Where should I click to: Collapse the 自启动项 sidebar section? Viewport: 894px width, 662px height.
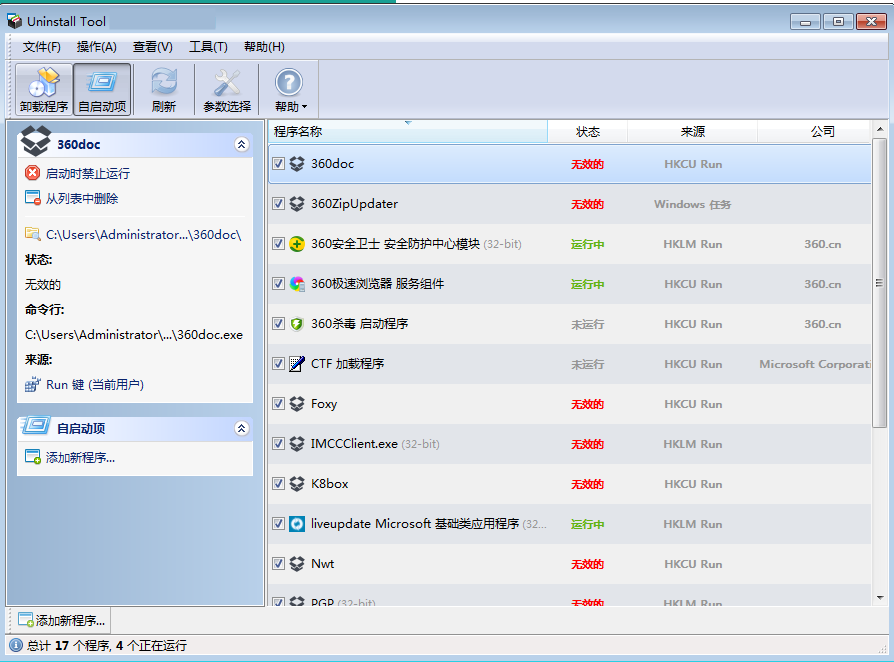pos(241,428)
